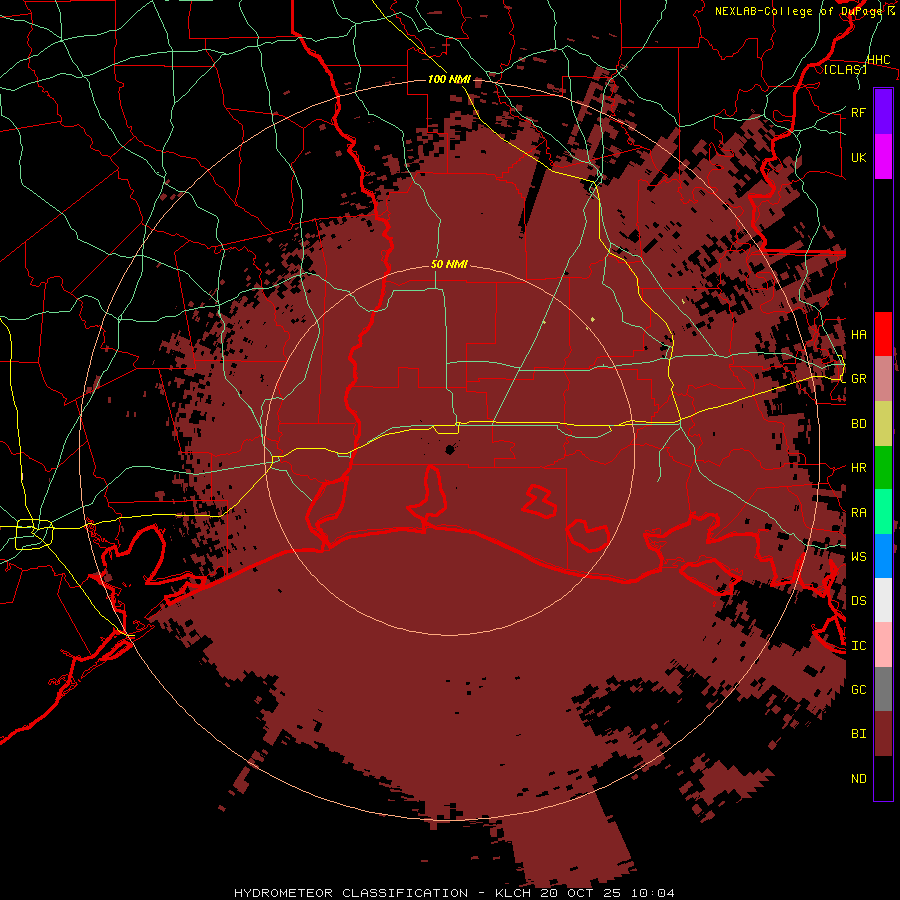This screenshot has width=900, height=900.
Task: Click the gray GC legend color swatch
Action: 883,690
